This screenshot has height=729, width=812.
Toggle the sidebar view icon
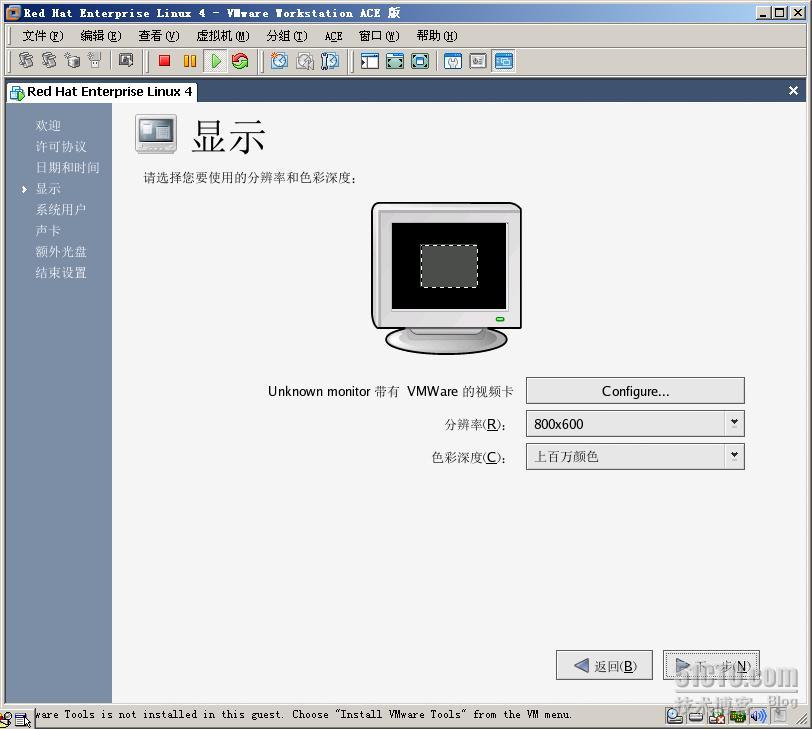[x=370, y=61]
